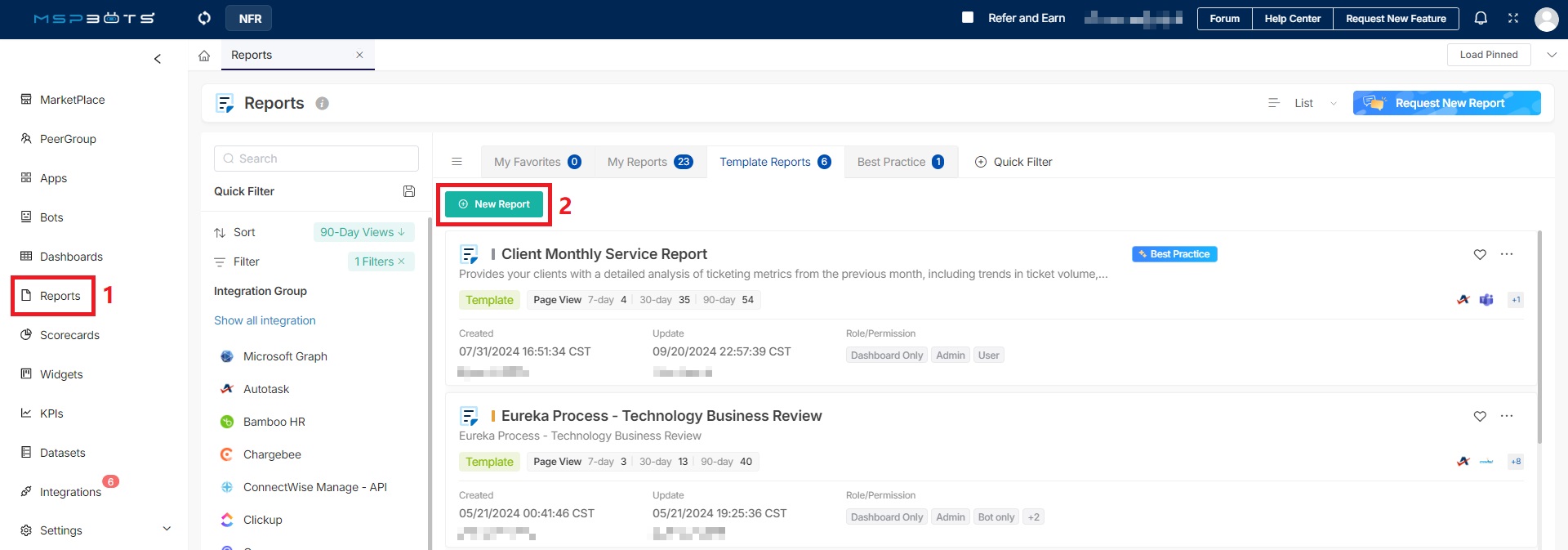
Task: Remove the 1 Filters tag
Action: tap(402, 262)
